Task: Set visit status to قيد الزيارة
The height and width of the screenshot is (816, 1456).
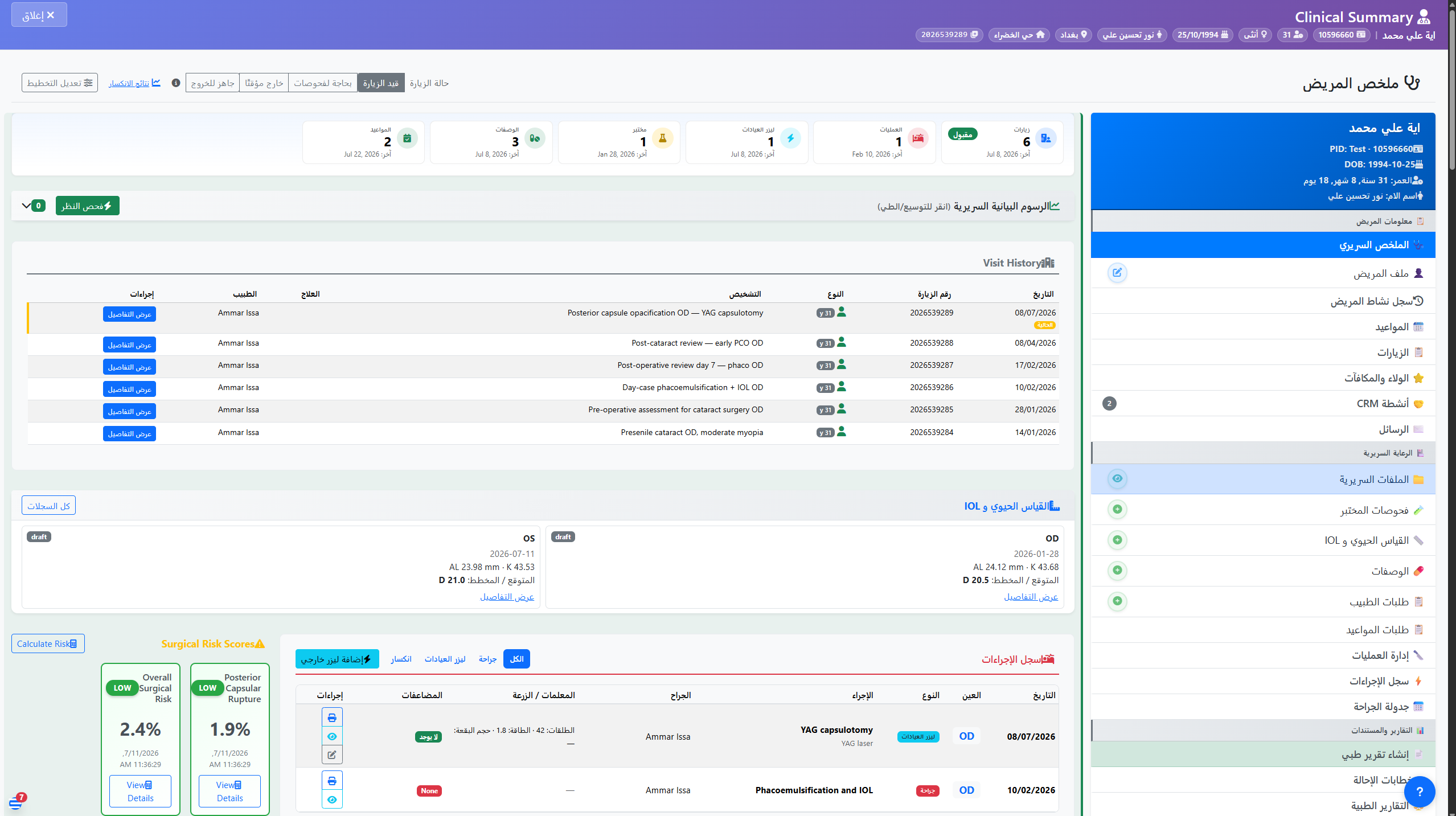Action: pyautogui.click(x=381, y=83)
